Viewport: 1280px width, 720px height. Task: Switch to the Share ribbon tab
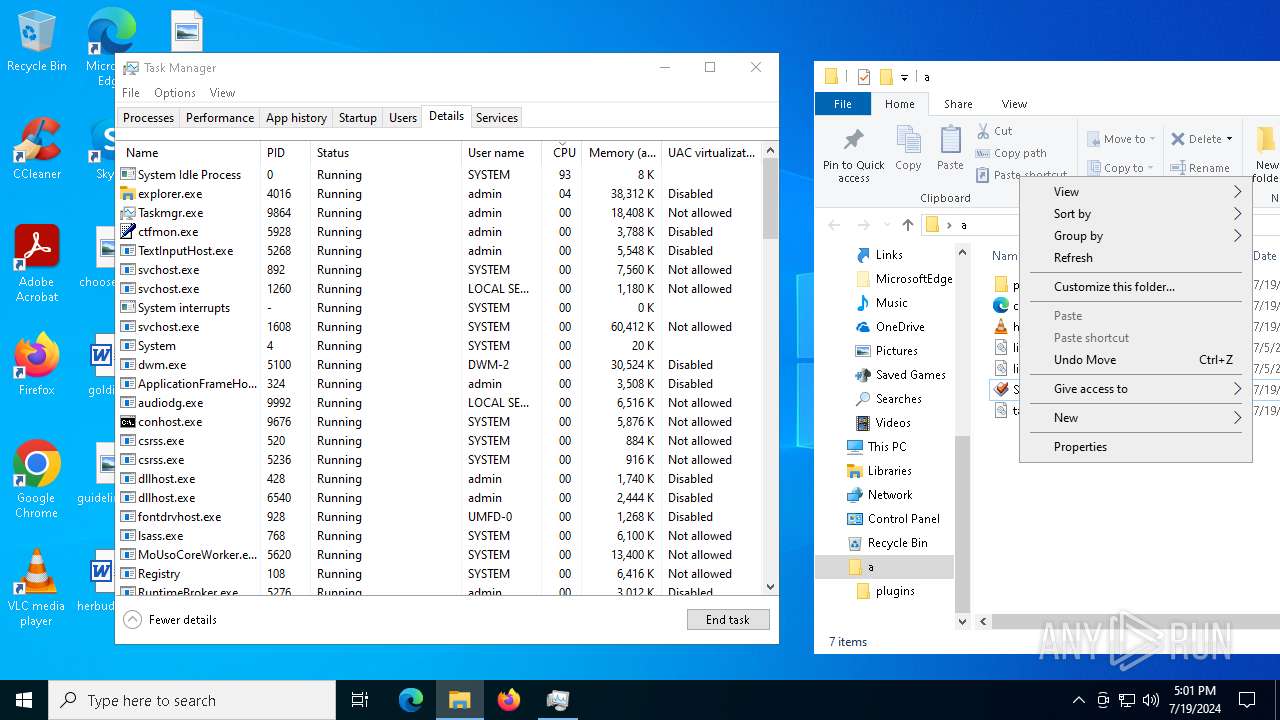tap(958, 104)
